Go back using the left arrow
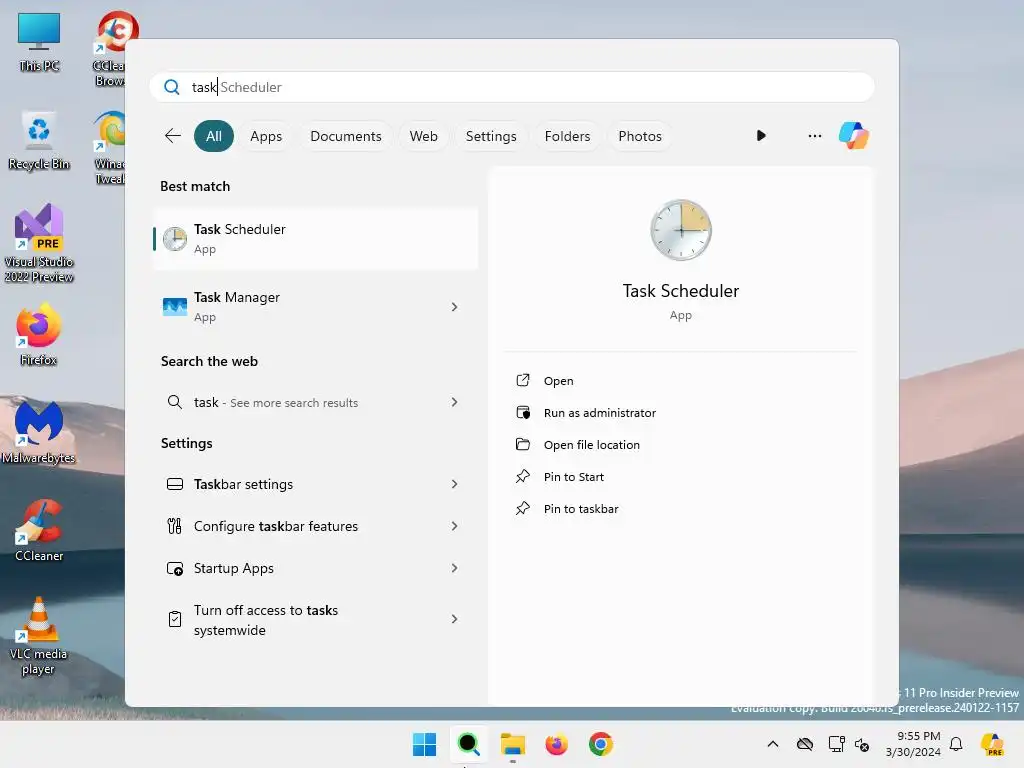This screenshot has width=1024, height=768. click(172, 136)
